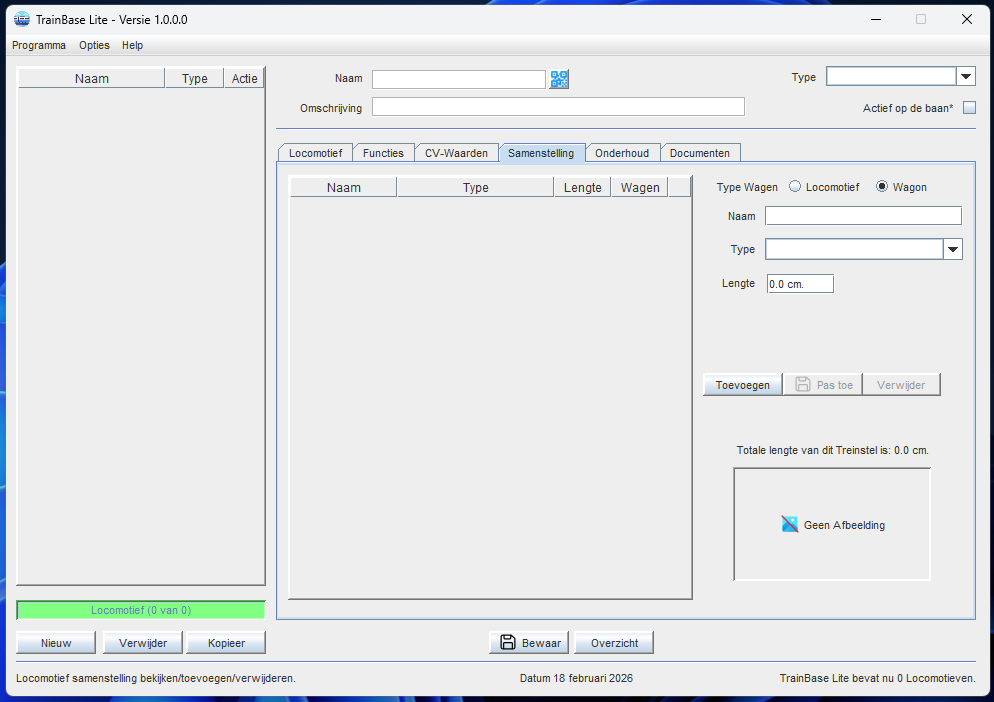
Task: Enable the Actief op de baan checkbox
Action: click(968, 108)
